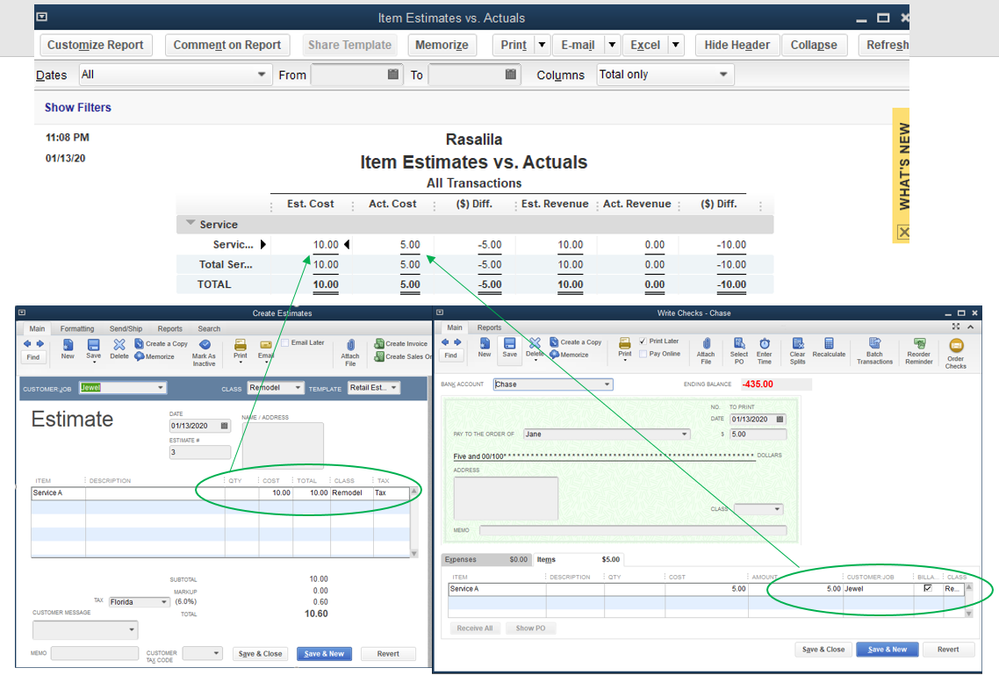Click Reorder Reminder icon
This screenshot has width=999, height=682.
(x=919, y=343)
